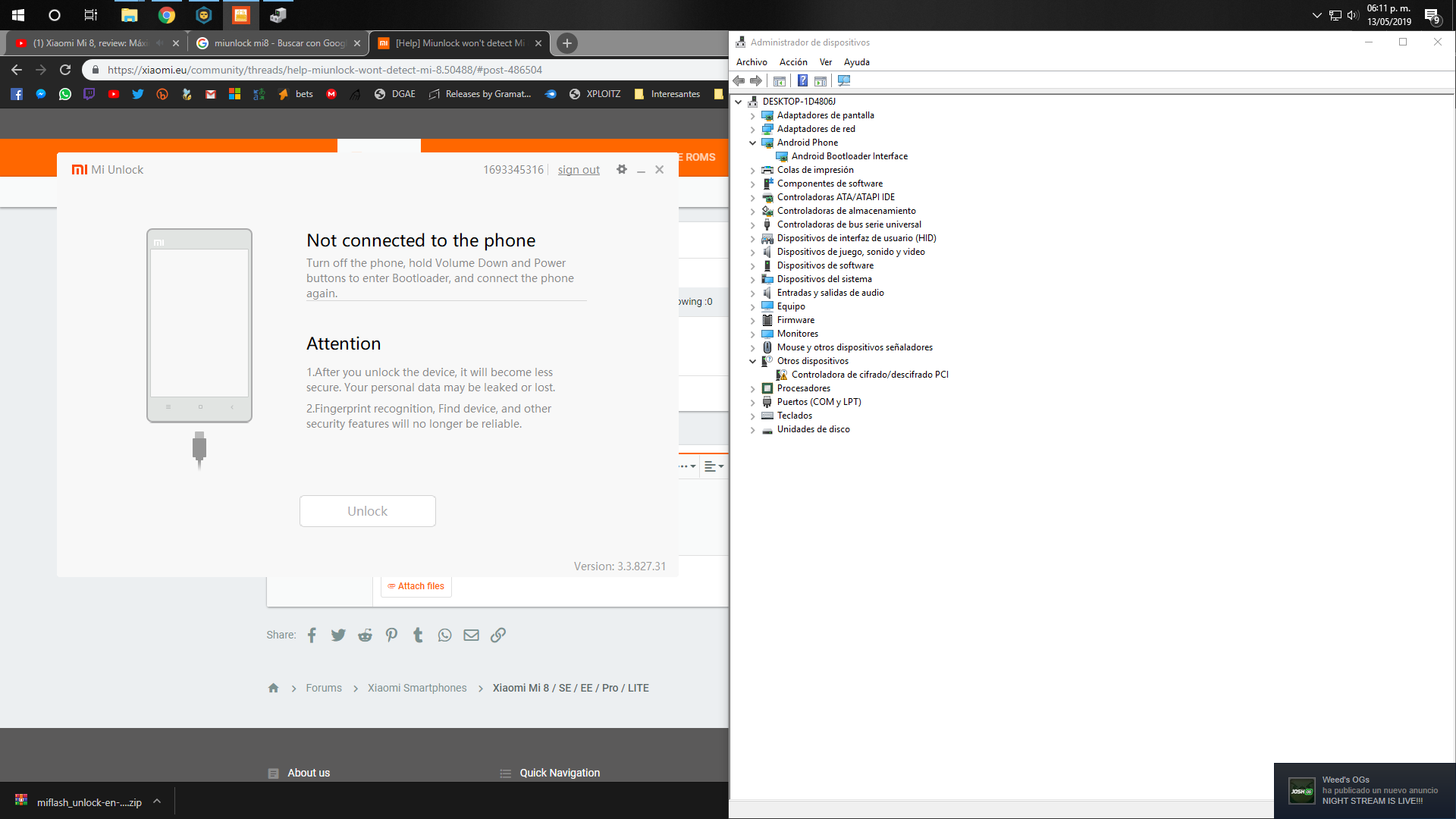Collapse the Otros dispositivos node
Screen dimensions: 1456x819
[752, 361]
